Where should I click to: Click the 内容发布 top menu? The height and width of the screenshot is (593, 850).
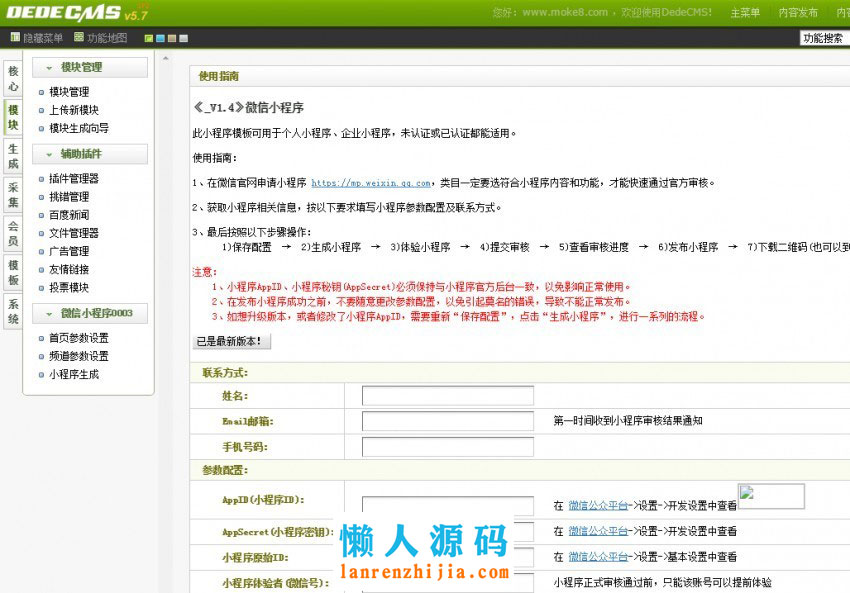click(798, 12)
